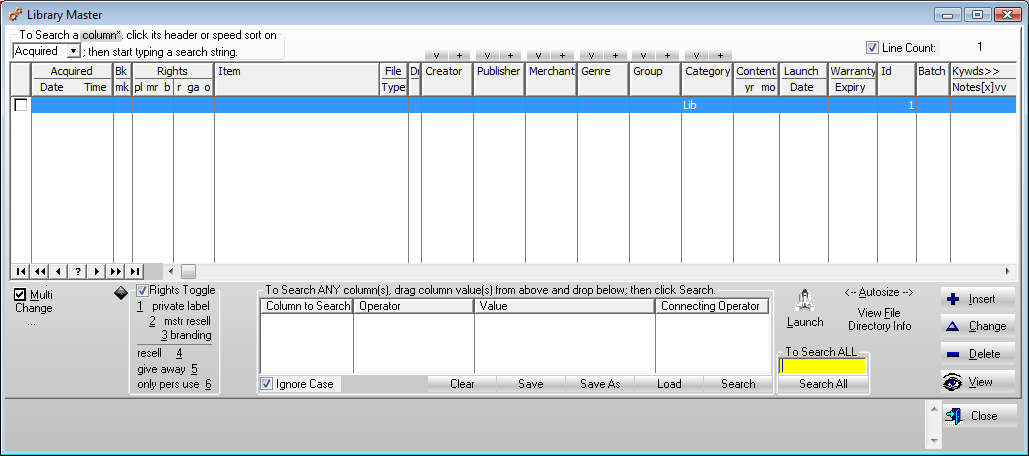Move to the next record

click(x=97, y=271)
